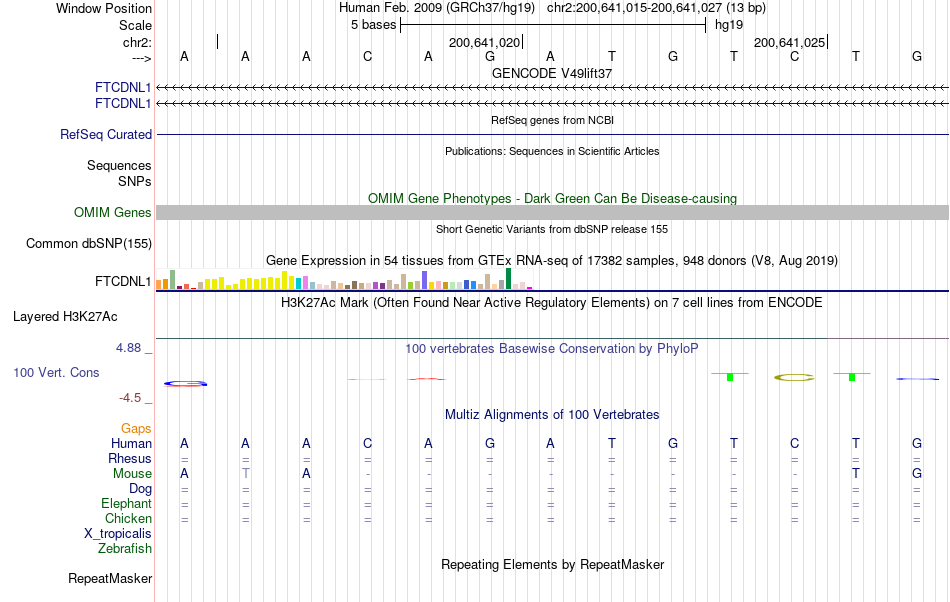This screenshot has width=950, height=602.
Task: Click the X_tropicalis species label
Action: tap(118, 534)
